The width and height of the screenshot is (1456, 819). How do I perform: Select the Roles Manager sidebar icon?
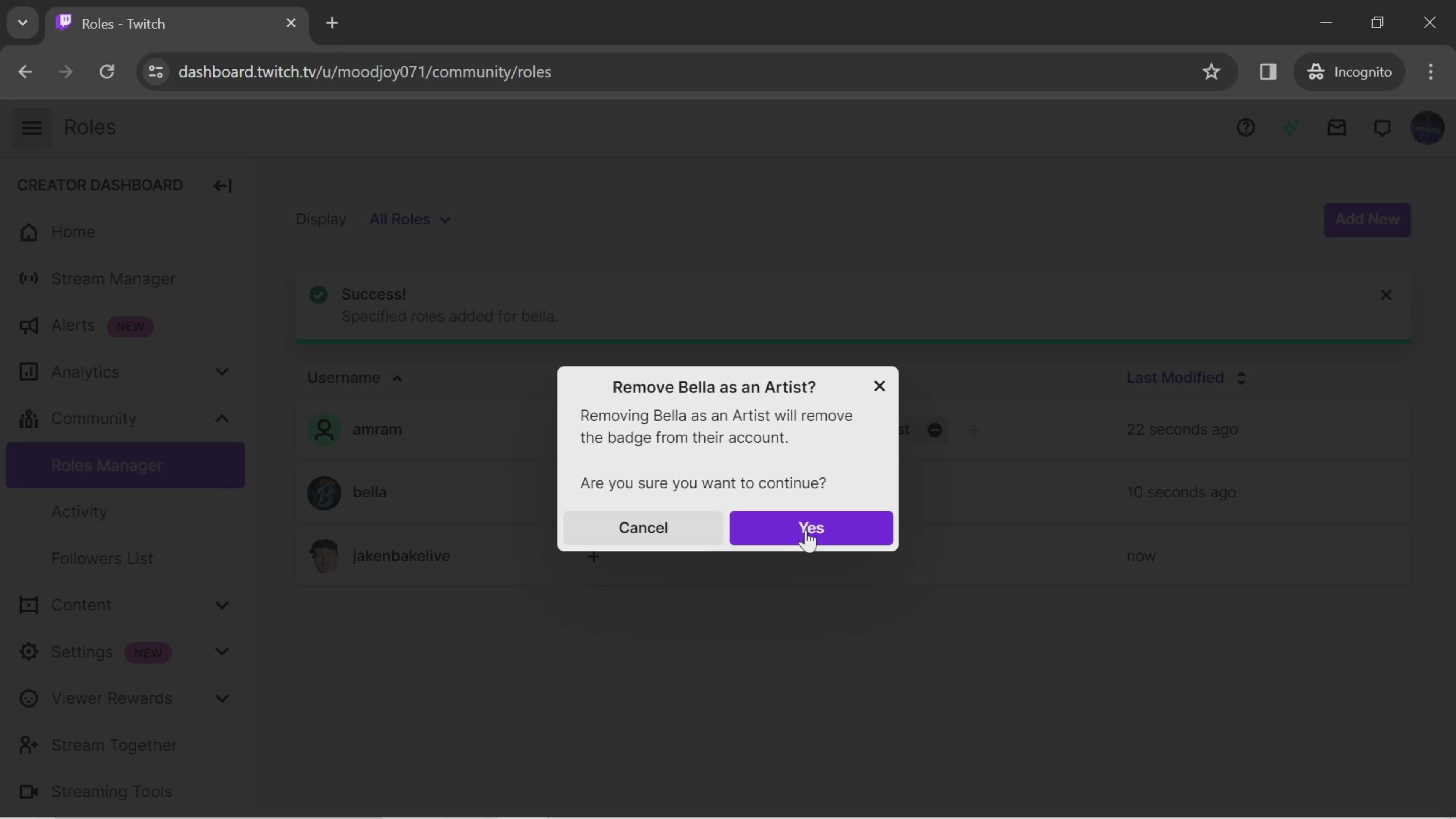[107, 465]
